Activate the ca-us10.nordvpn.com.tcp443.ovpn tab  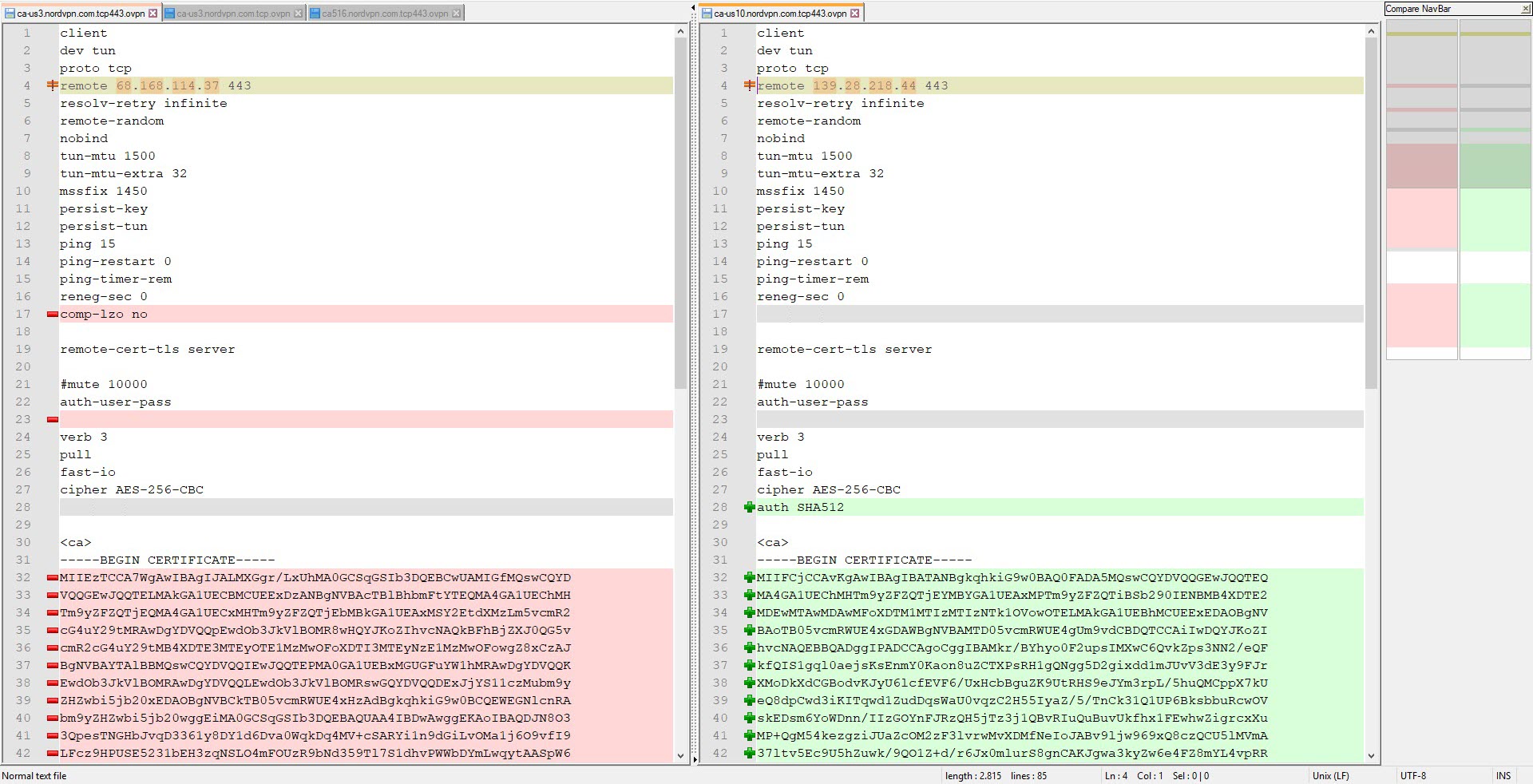pyautogui.click(x=781, y=14)
